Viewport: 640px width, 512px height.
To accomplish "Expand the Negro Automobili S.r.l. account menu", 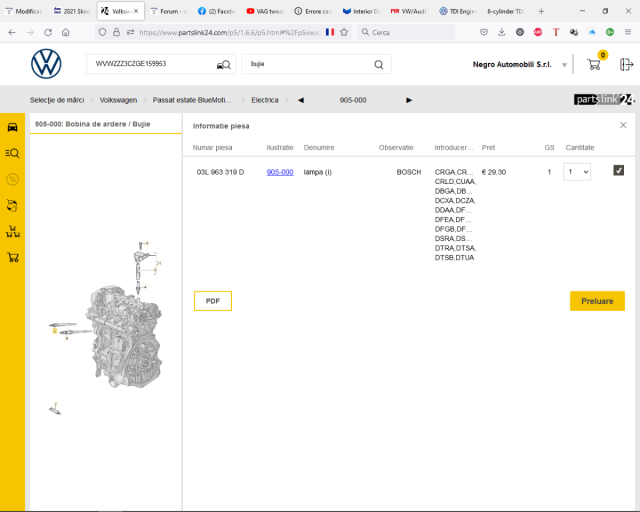I will coord(565,65).
